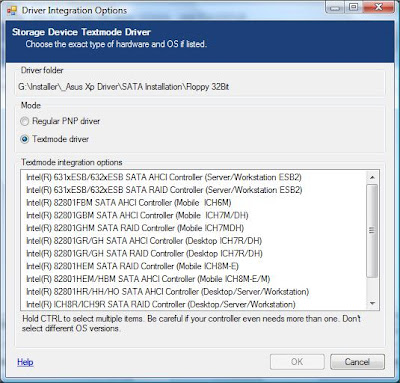
Task: Pick 82801GHM SATA RAID Controller (Mobile ICH7MDH)
Action: (193, 228)
